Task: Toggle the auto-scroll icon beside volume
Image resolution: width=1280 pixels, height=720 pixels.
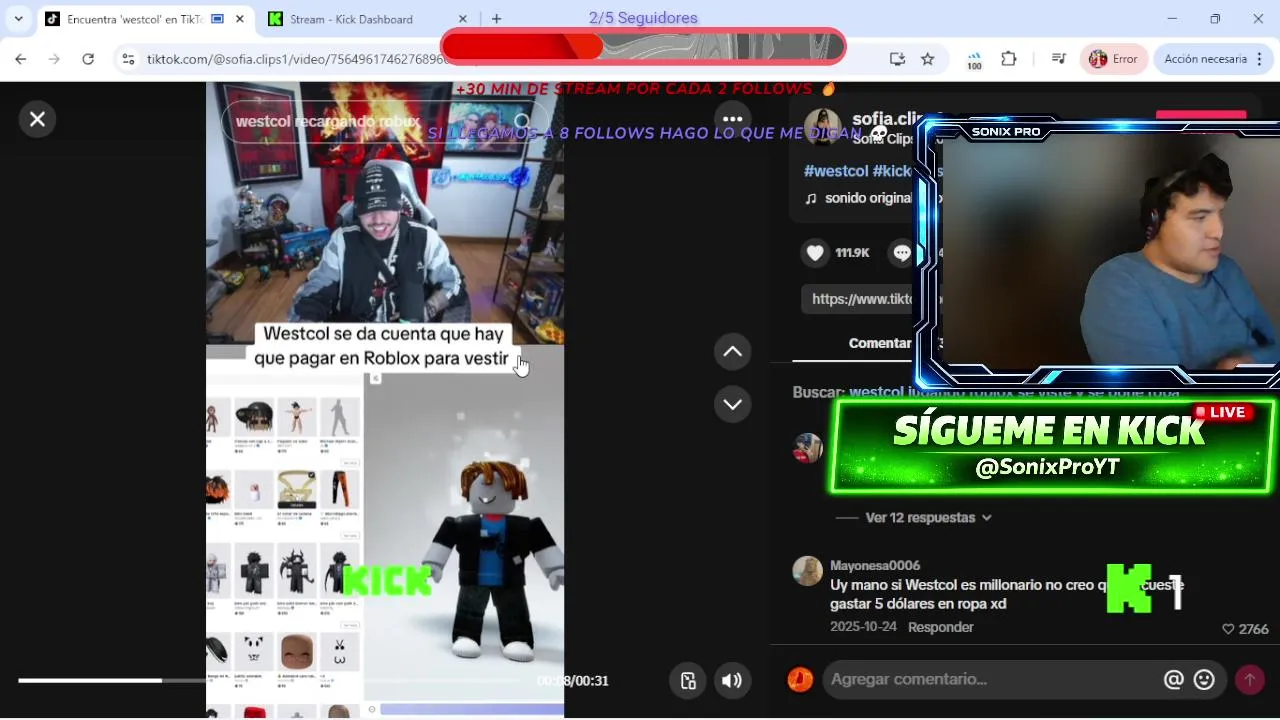Action: click(x=688, y=681)
